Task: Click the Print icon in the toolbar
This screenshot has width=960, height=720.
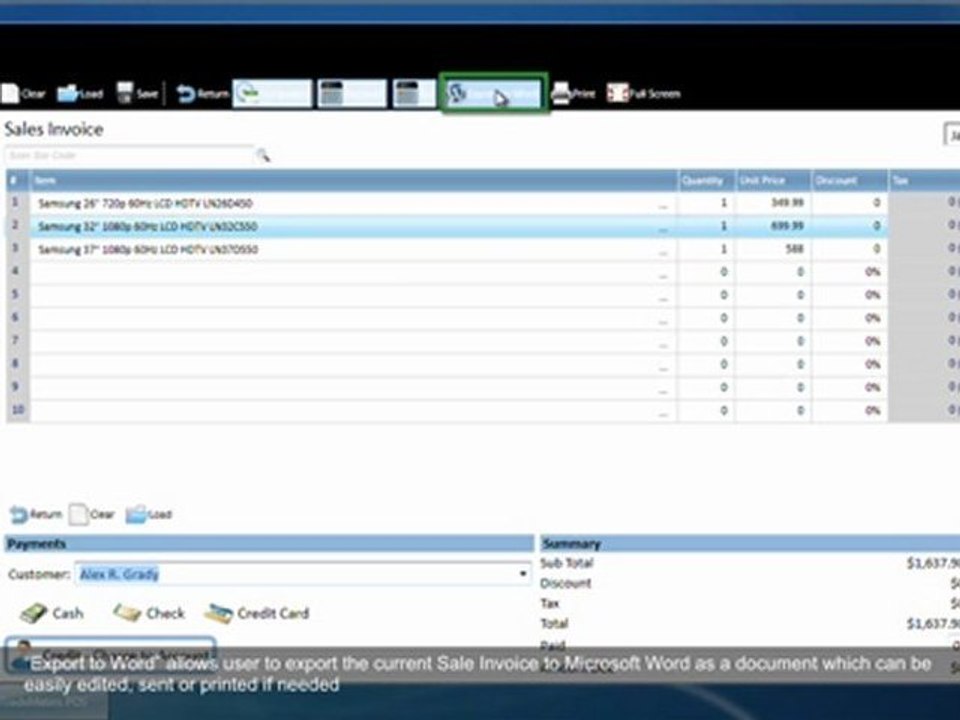Action: click(572, 93)
